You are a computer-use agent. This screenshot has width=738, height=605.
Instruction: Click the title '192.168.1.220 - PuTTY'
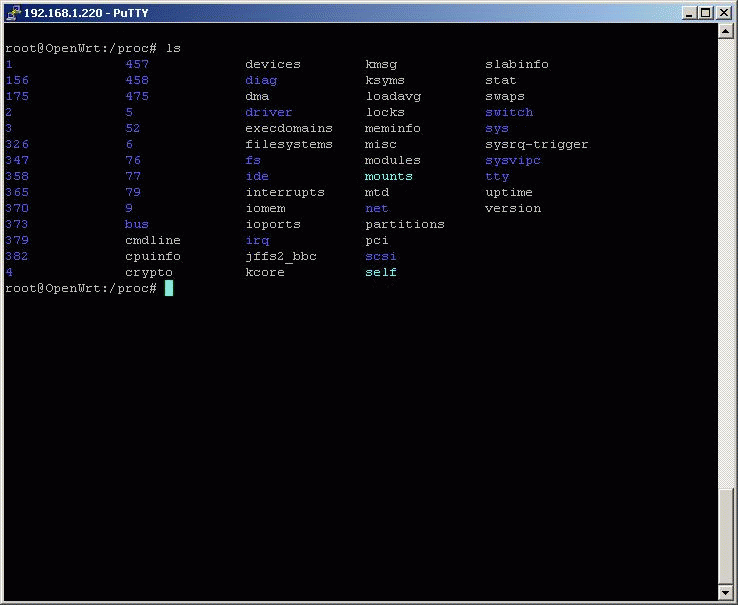coord(86,13)
